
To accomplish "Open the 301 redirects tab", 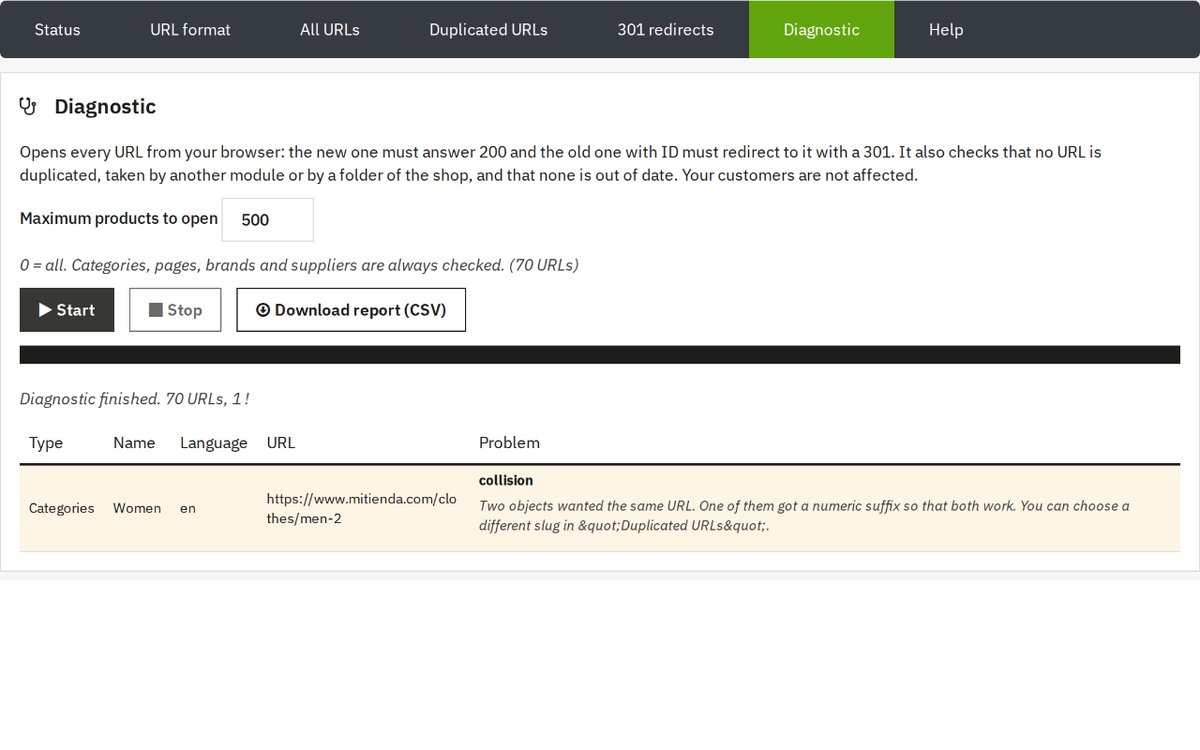I will 666,29.
